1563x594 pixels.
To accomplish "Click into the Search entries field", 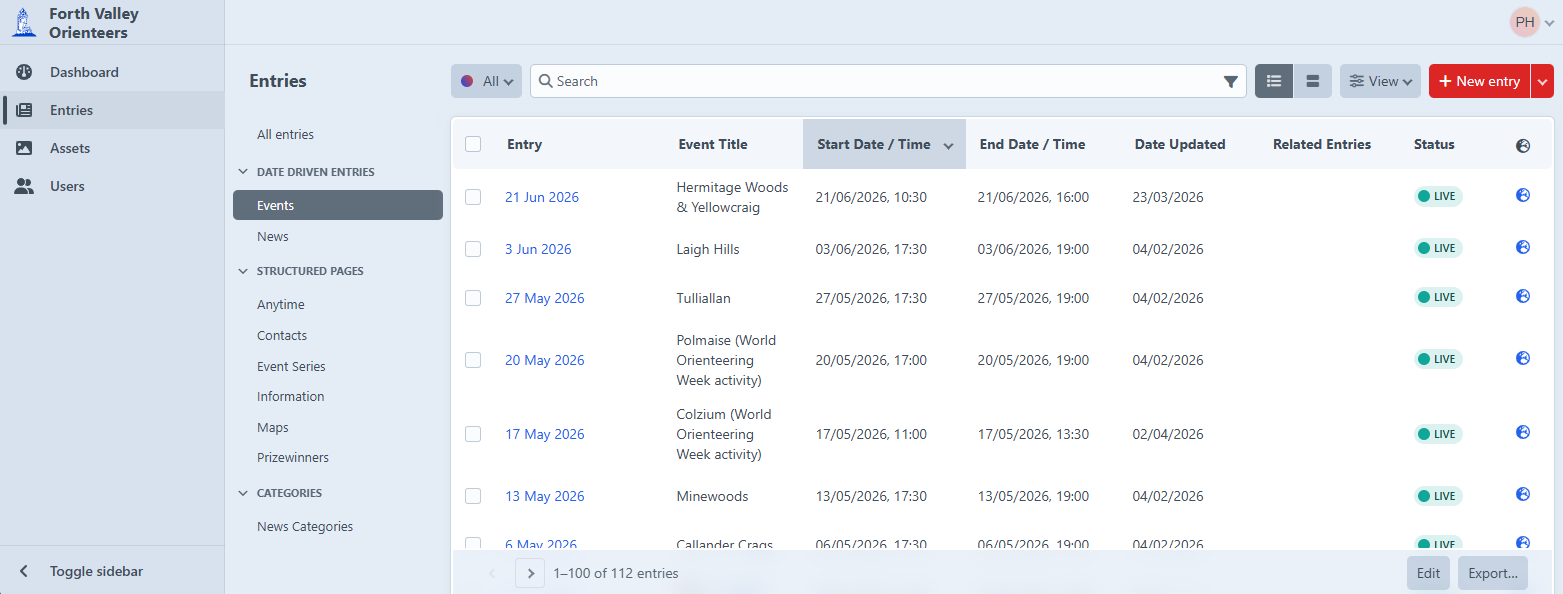I will click(880, 81).
